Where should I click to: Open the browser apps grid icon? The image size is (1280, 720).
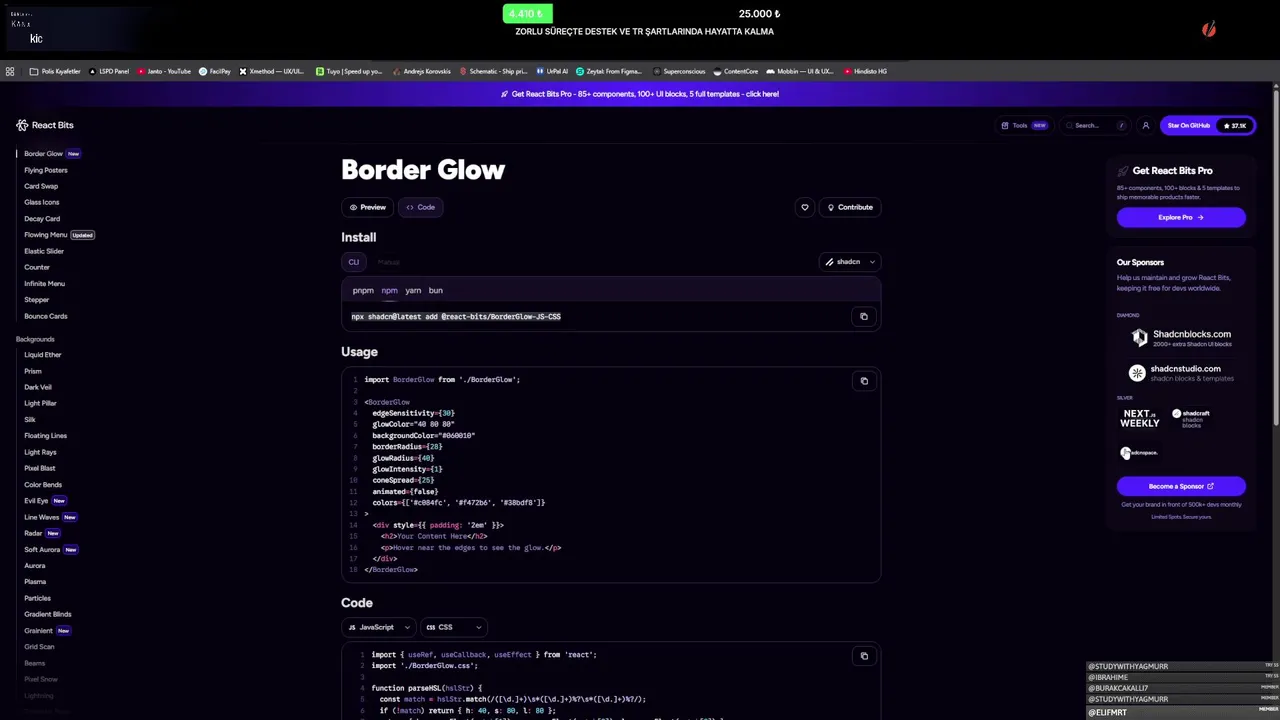click(x=10, y=71)
